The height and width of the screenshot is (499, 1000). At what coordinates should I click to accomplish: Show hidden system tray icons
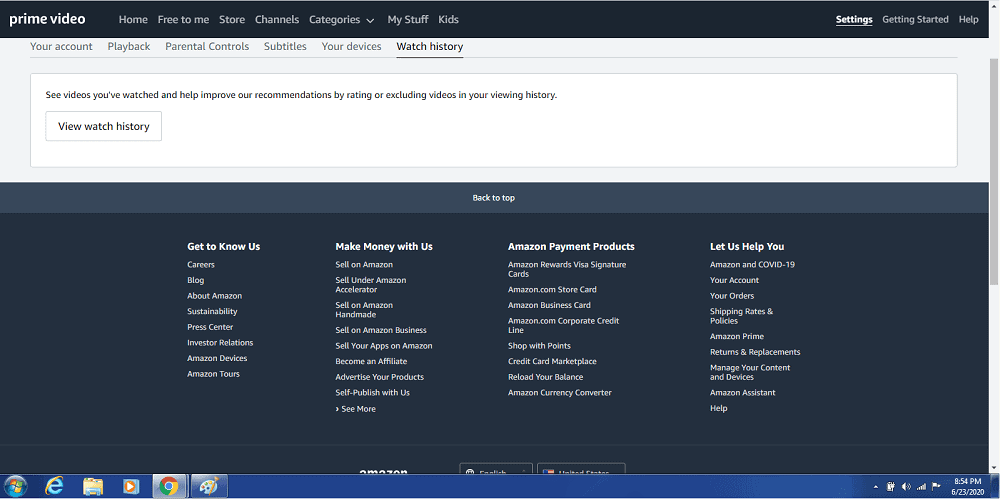[x=878, y=487]
